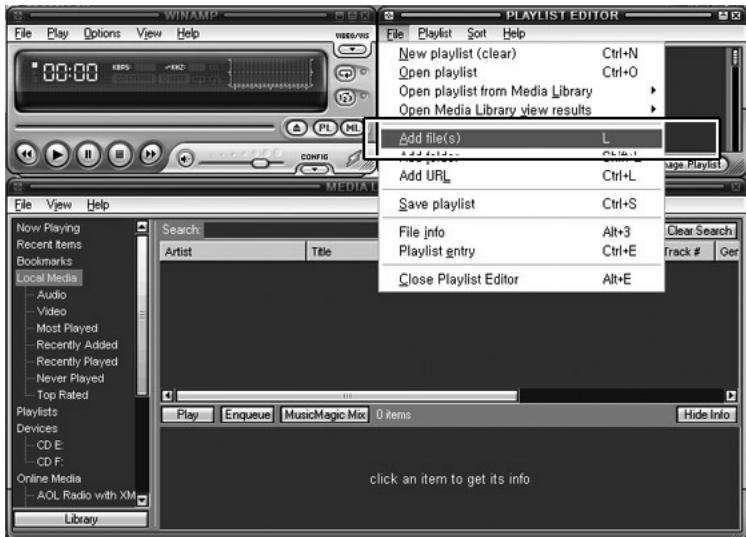Select Now Playing in library tree
746x537 pixels.
click(48, 228)
